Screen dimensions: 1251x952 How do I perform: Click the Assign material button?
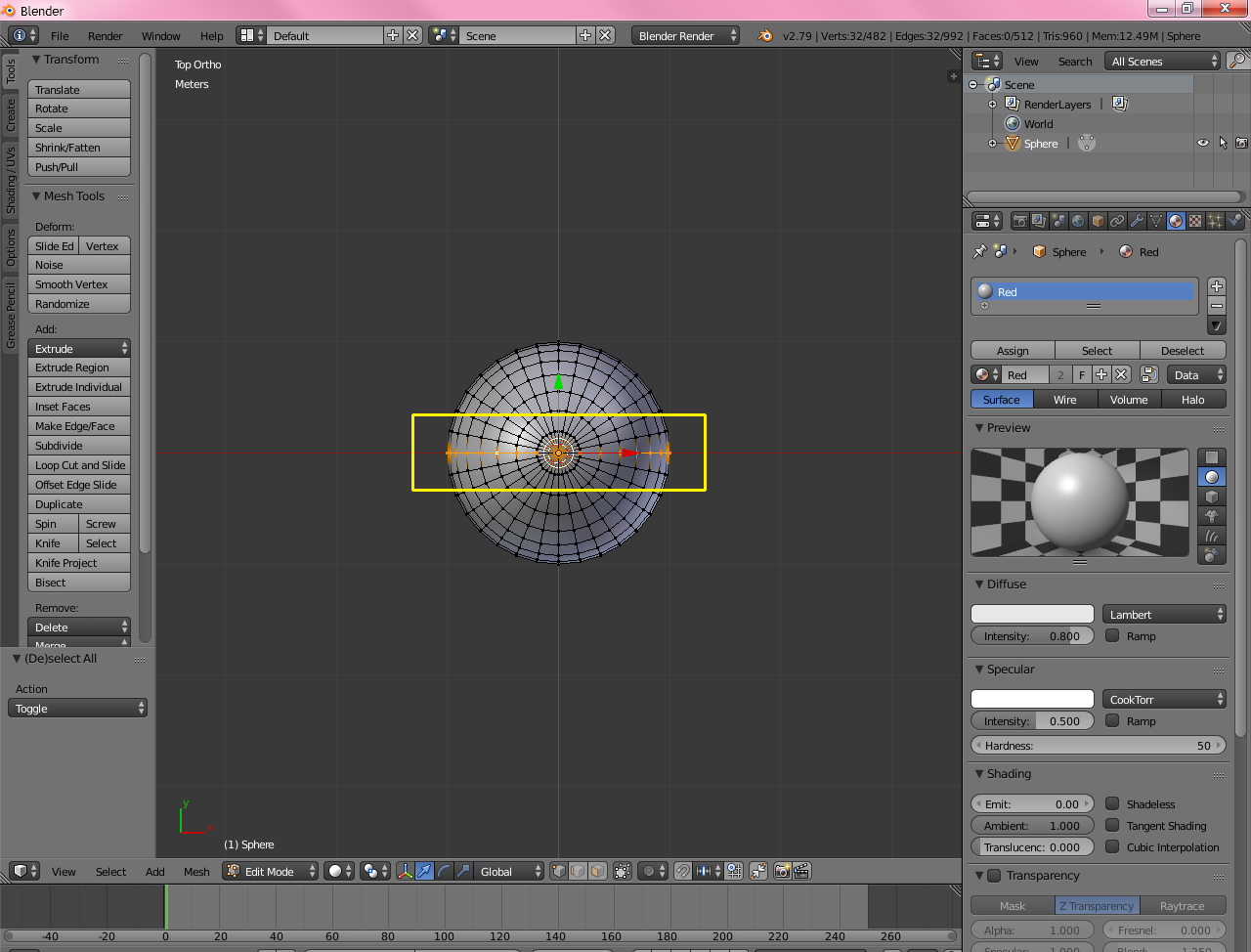1013,350
